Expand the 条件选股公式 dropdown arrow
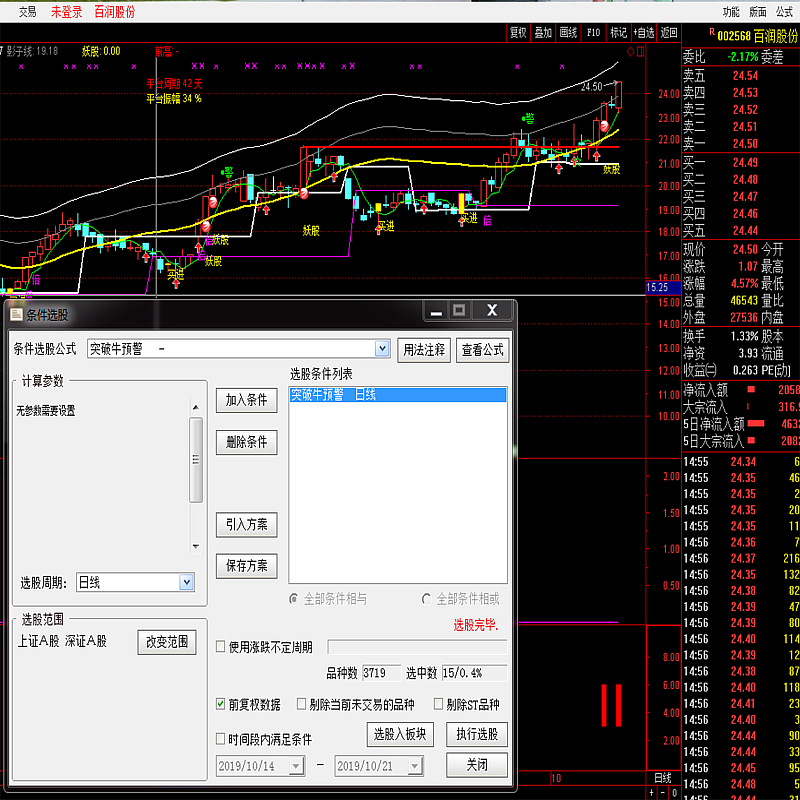The height and width of the screenshot is (800, 800). coord(382,349)
